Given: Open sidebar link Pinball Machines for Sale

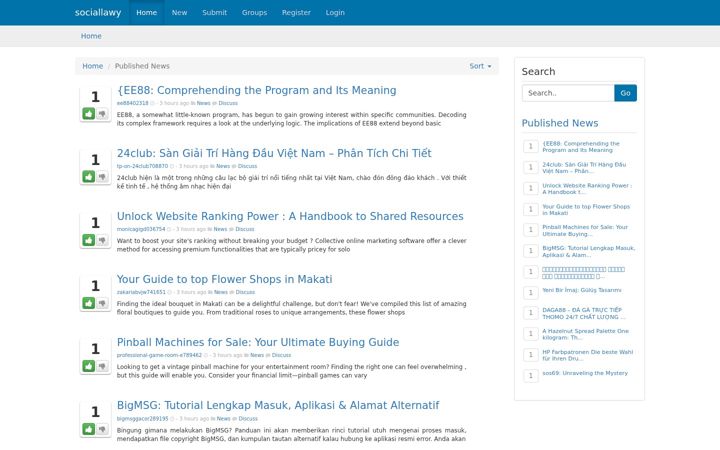Looking at the screenshot, I should point(585,231).
